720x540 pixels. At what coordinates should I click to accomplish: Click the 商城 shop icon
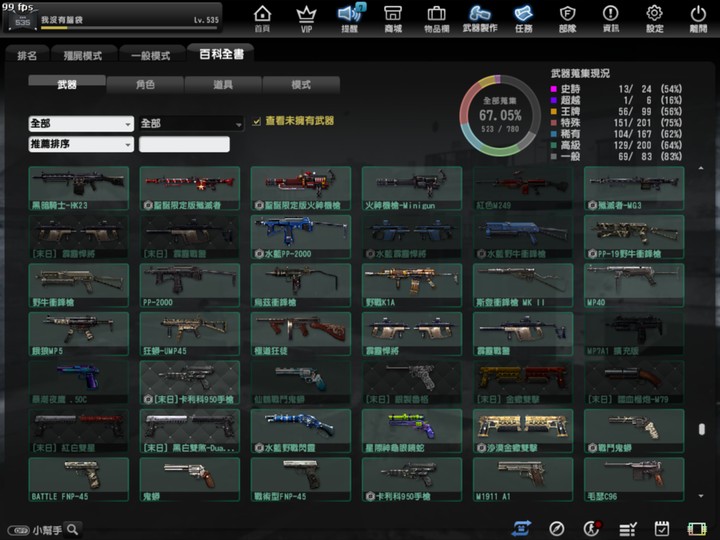click(393, 17)
